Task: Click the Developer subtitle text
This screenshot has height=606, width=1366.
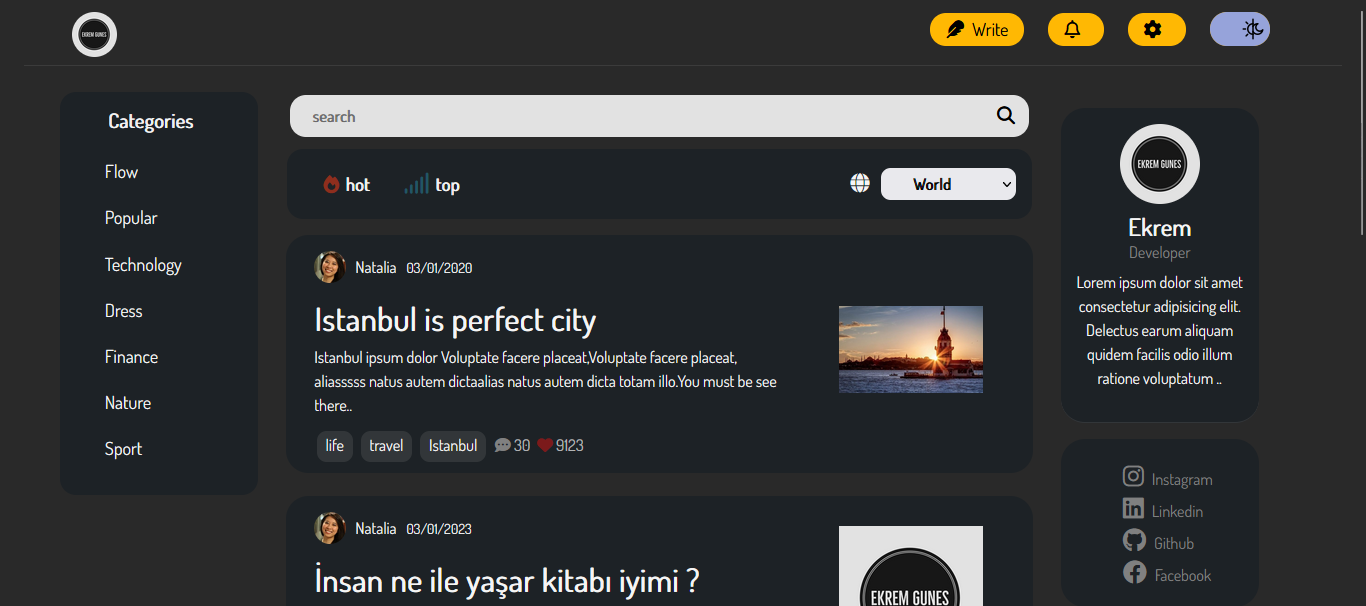Action: (x=1160, y=253)
